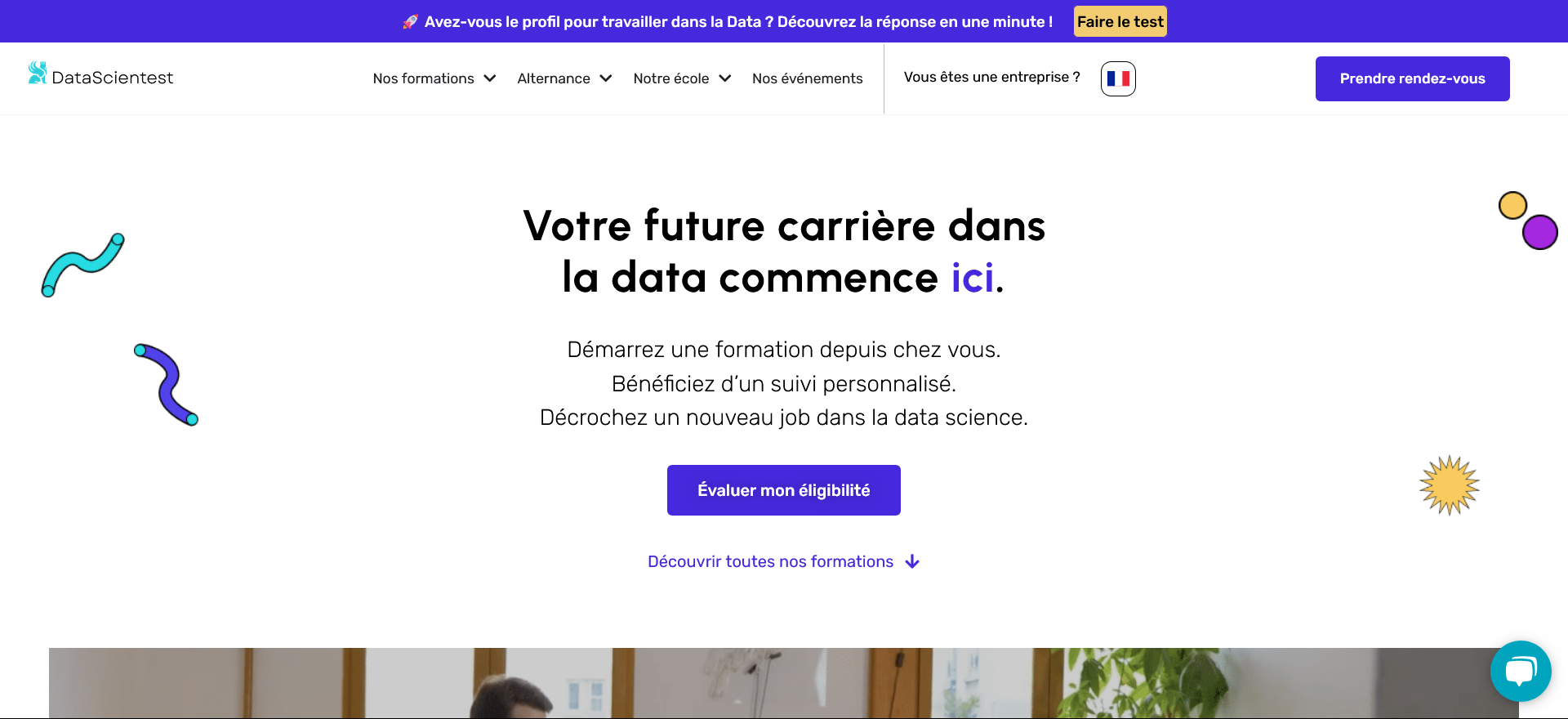Click the video thumbnail at the bottom
The image size is (1568, 719).
tap(784, 683)
